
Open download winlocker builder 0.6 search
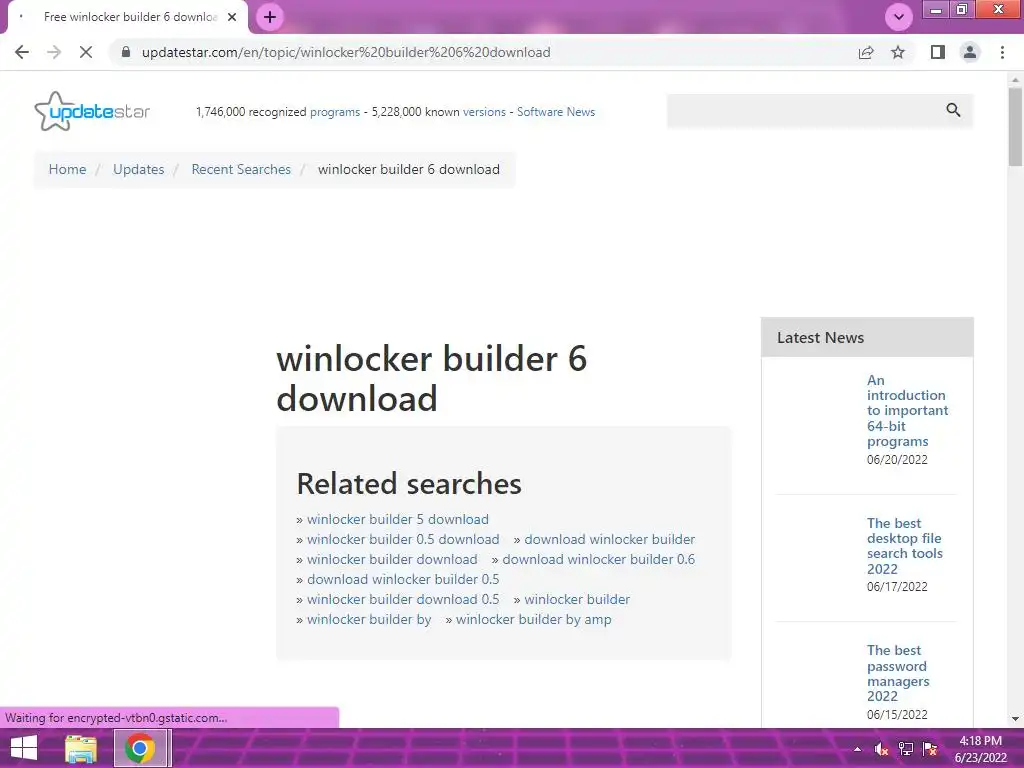598,560
